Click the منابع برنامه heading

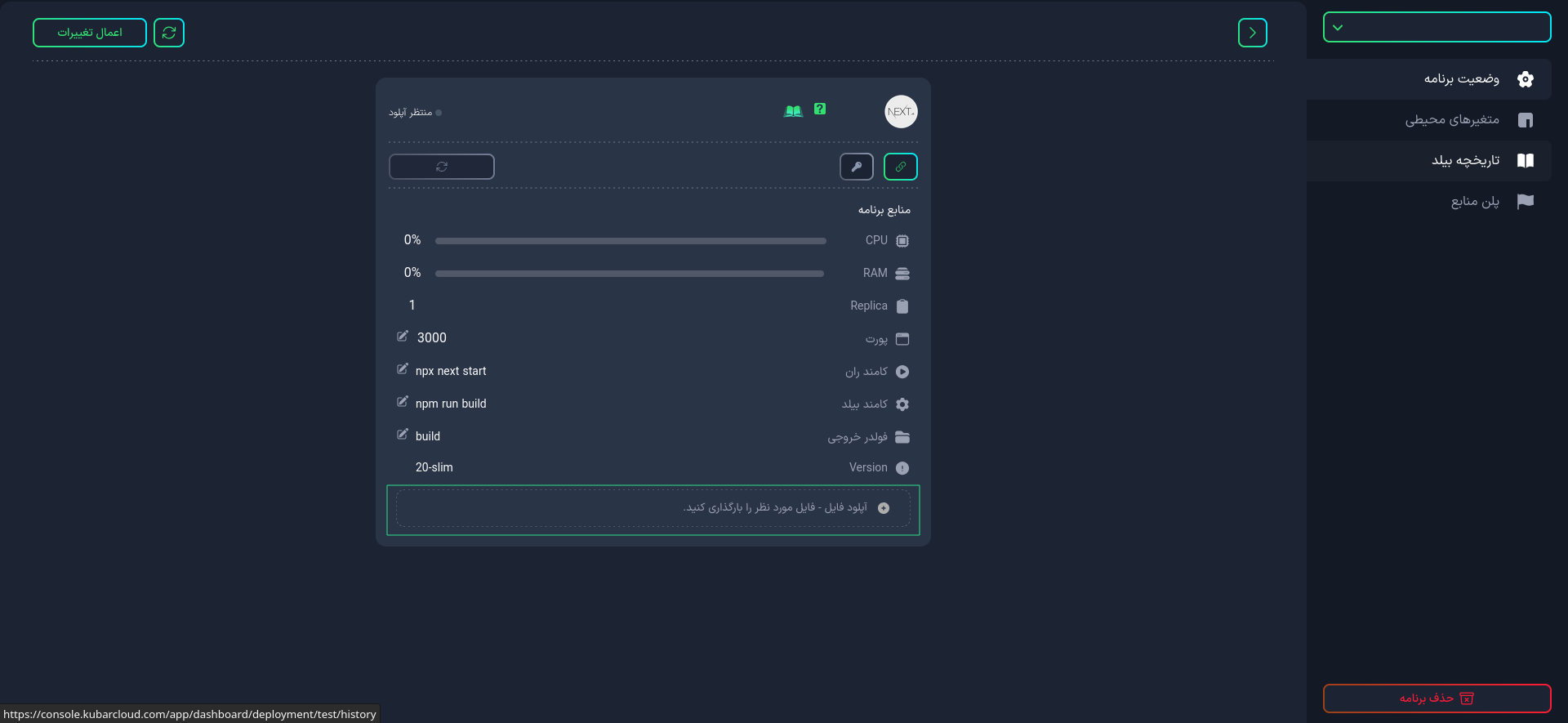tap(884, 210)
